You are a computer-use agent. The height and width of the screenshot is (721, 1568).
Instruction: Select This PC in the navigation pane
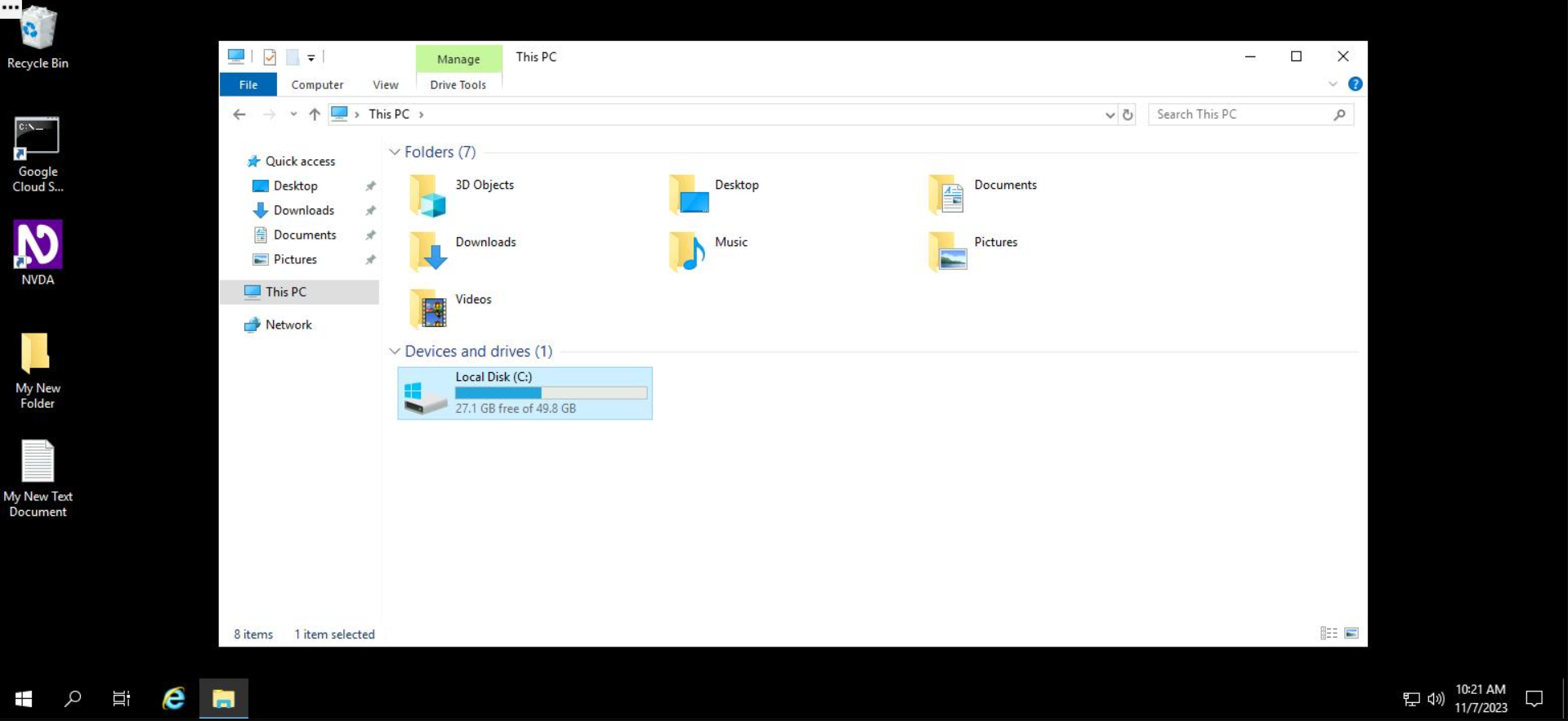pos(300,292)
